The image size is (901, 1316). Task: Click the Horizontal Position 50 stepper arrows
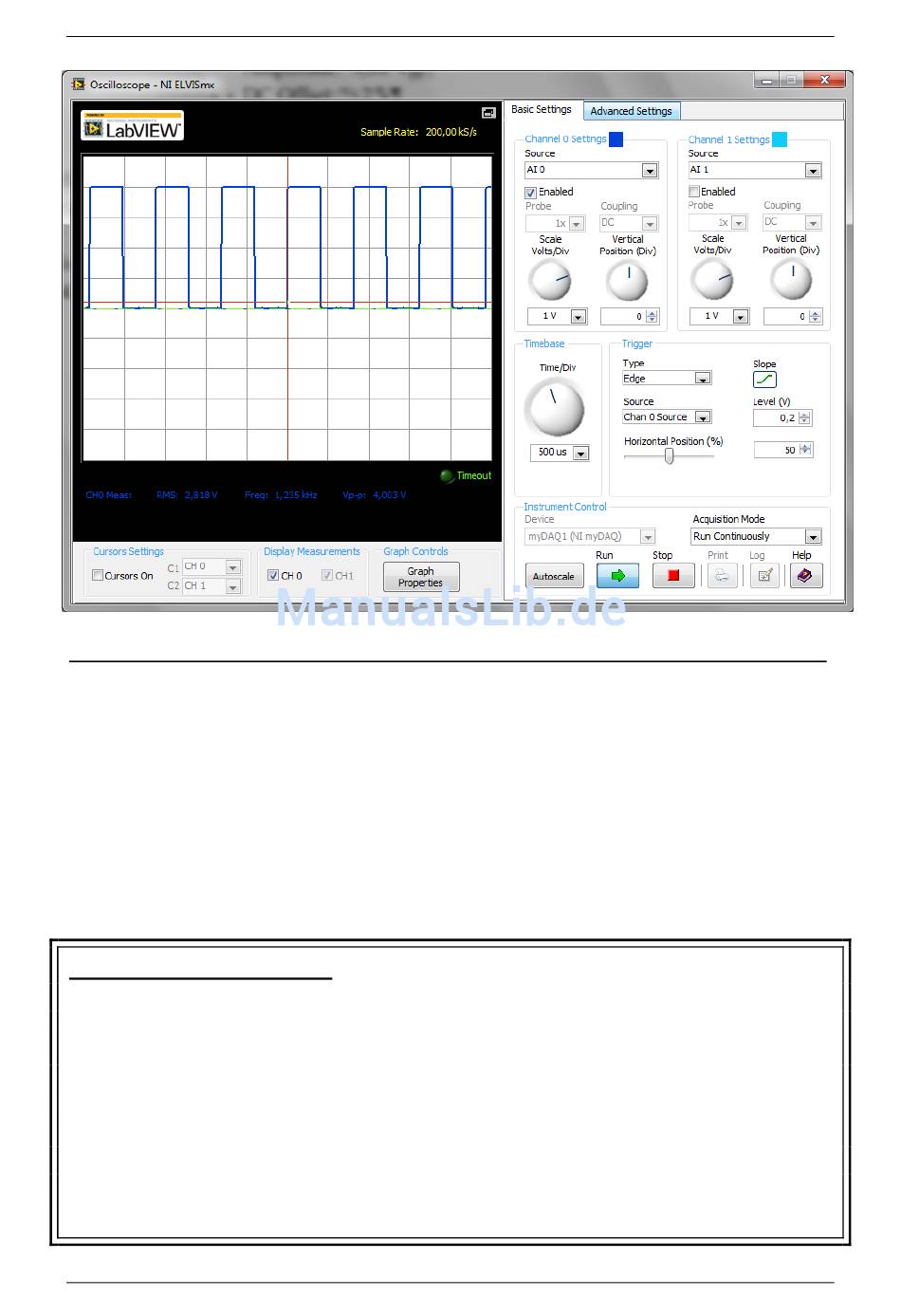[806, 450]
